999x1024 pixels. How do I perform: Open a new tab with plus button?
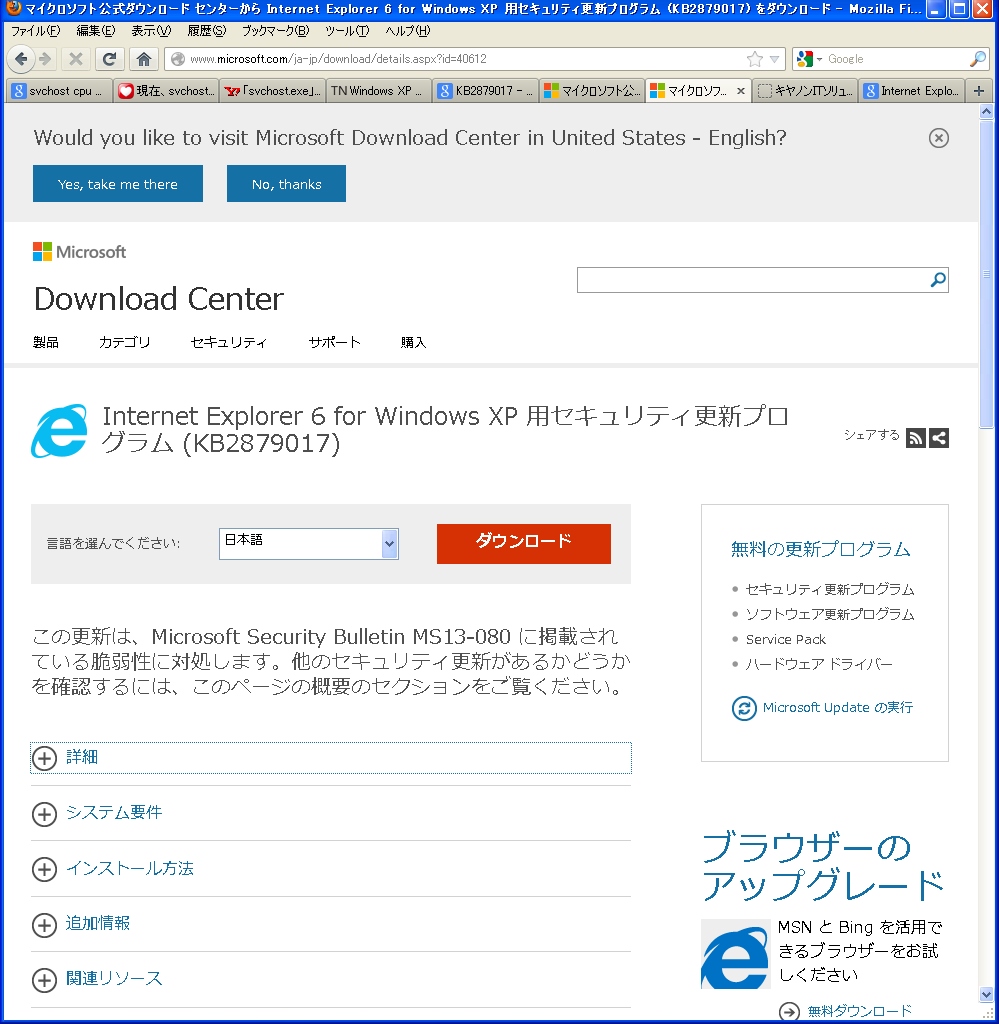pos(979,90)
